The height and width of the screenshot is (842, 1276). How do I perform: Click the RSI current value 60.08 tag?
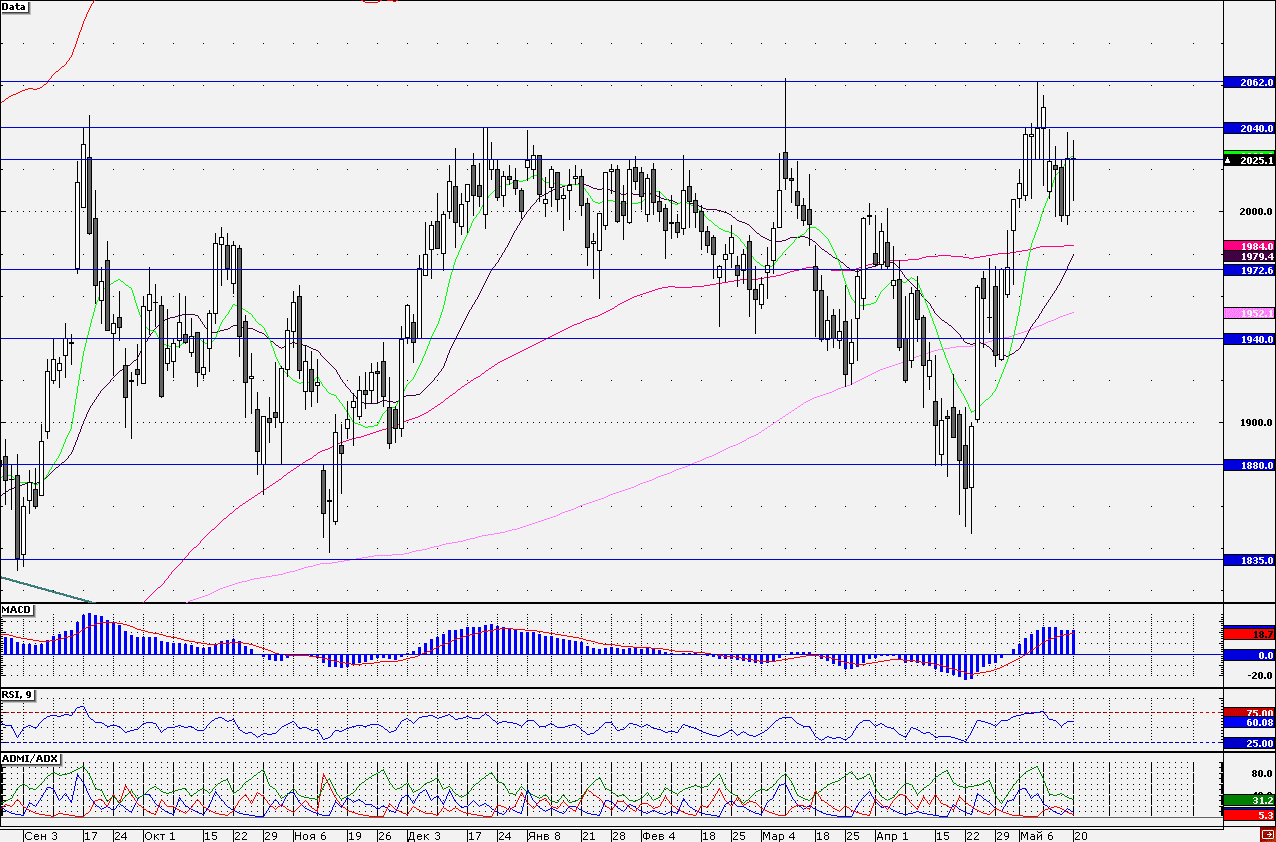click(1250, 722)
